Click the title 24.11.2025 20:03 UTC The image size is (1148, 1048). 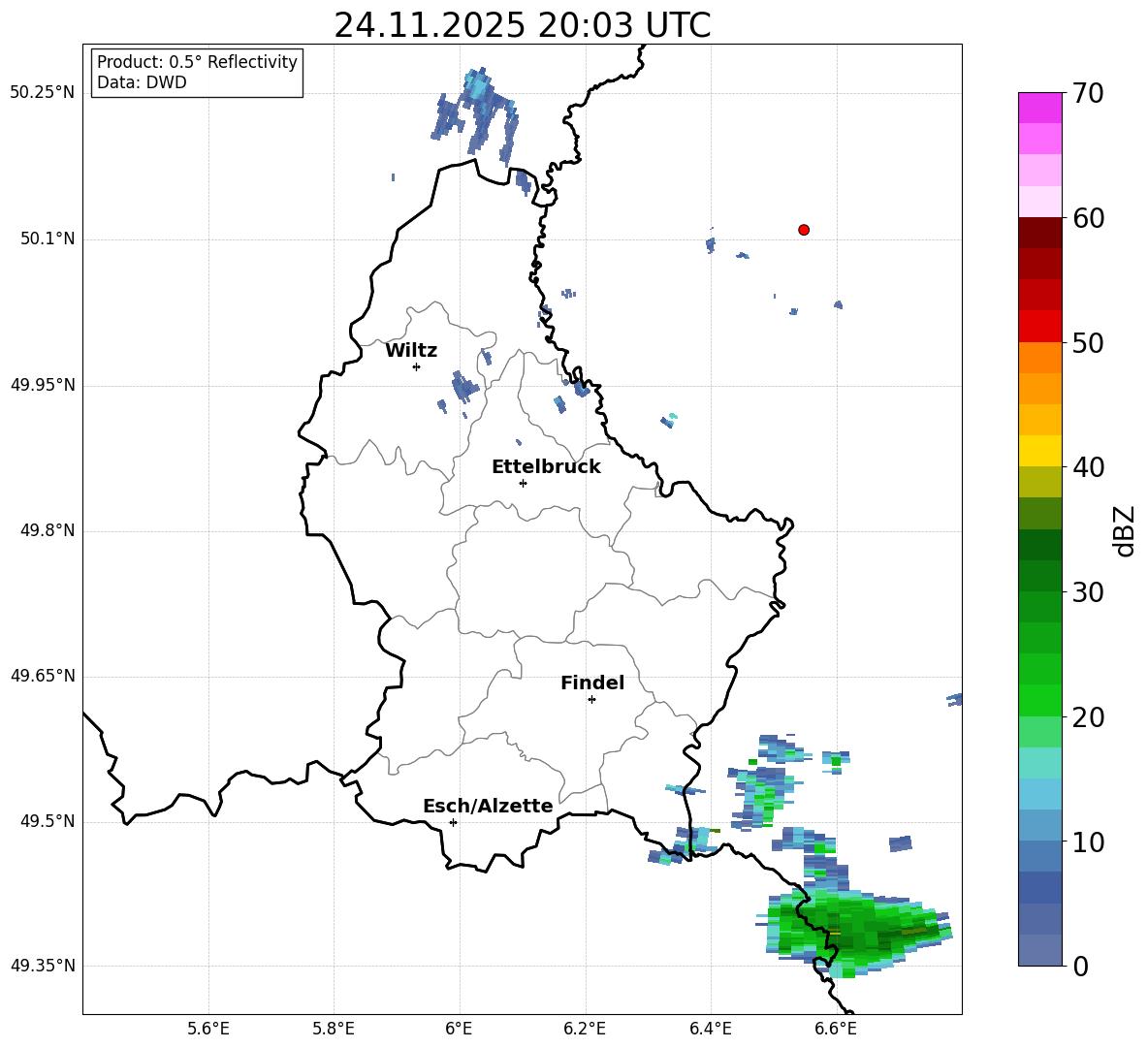pos(522,25)
